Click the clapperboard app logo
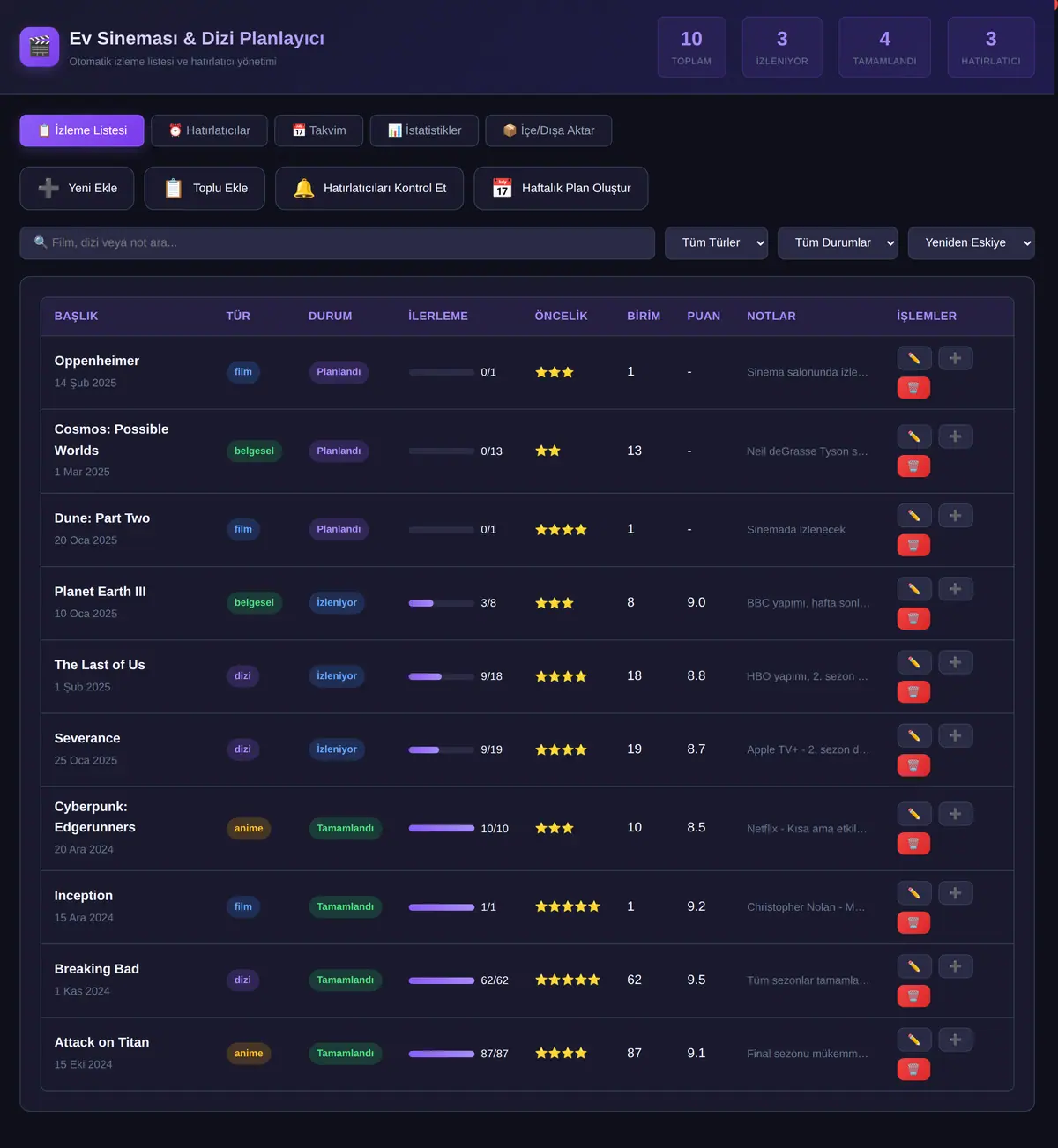This screenshot has height=1148, width=1058. [40, 47]
